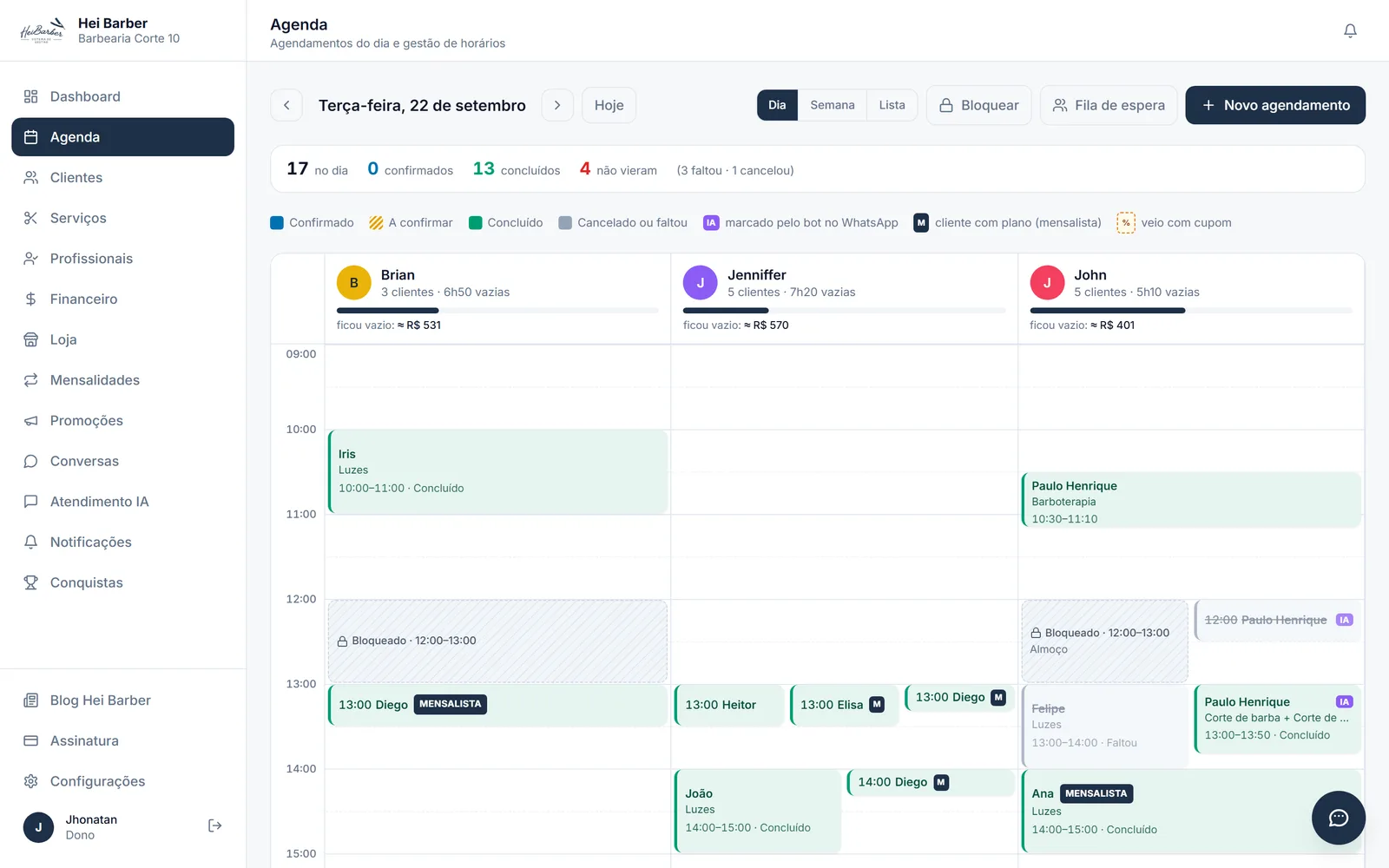Screen dimensions: 1389x868
Task: Click the Bloquear button
Action: (x=978, y=105)
